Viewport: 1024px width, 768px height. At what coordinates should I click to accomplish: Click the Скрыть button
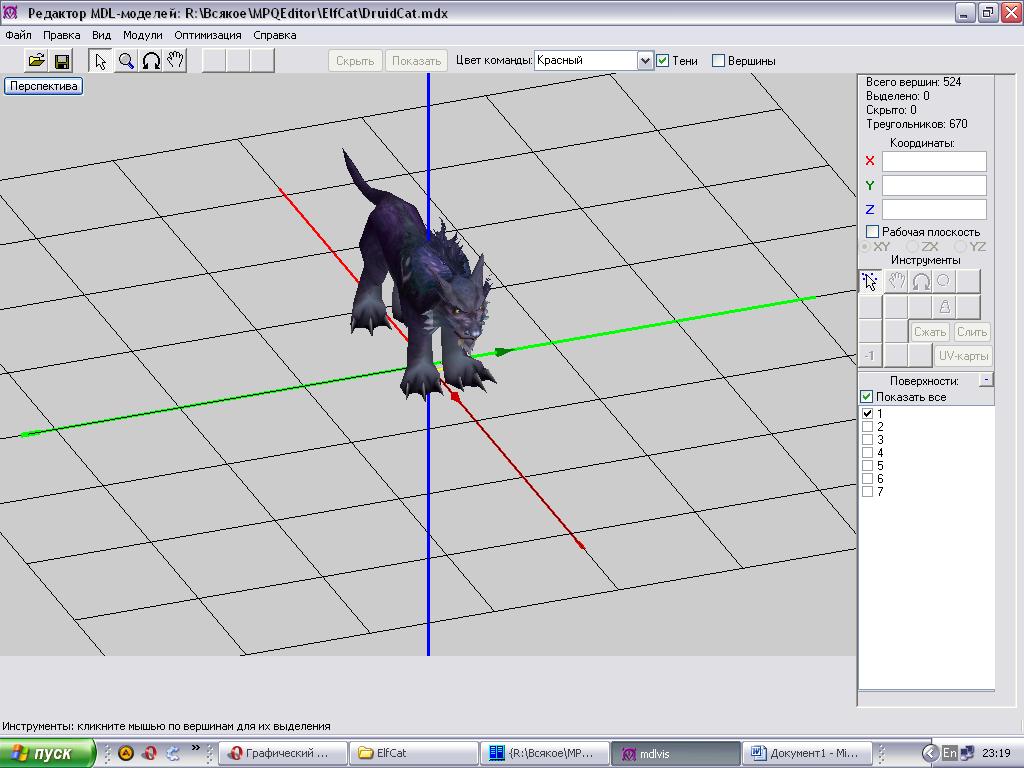355,61
